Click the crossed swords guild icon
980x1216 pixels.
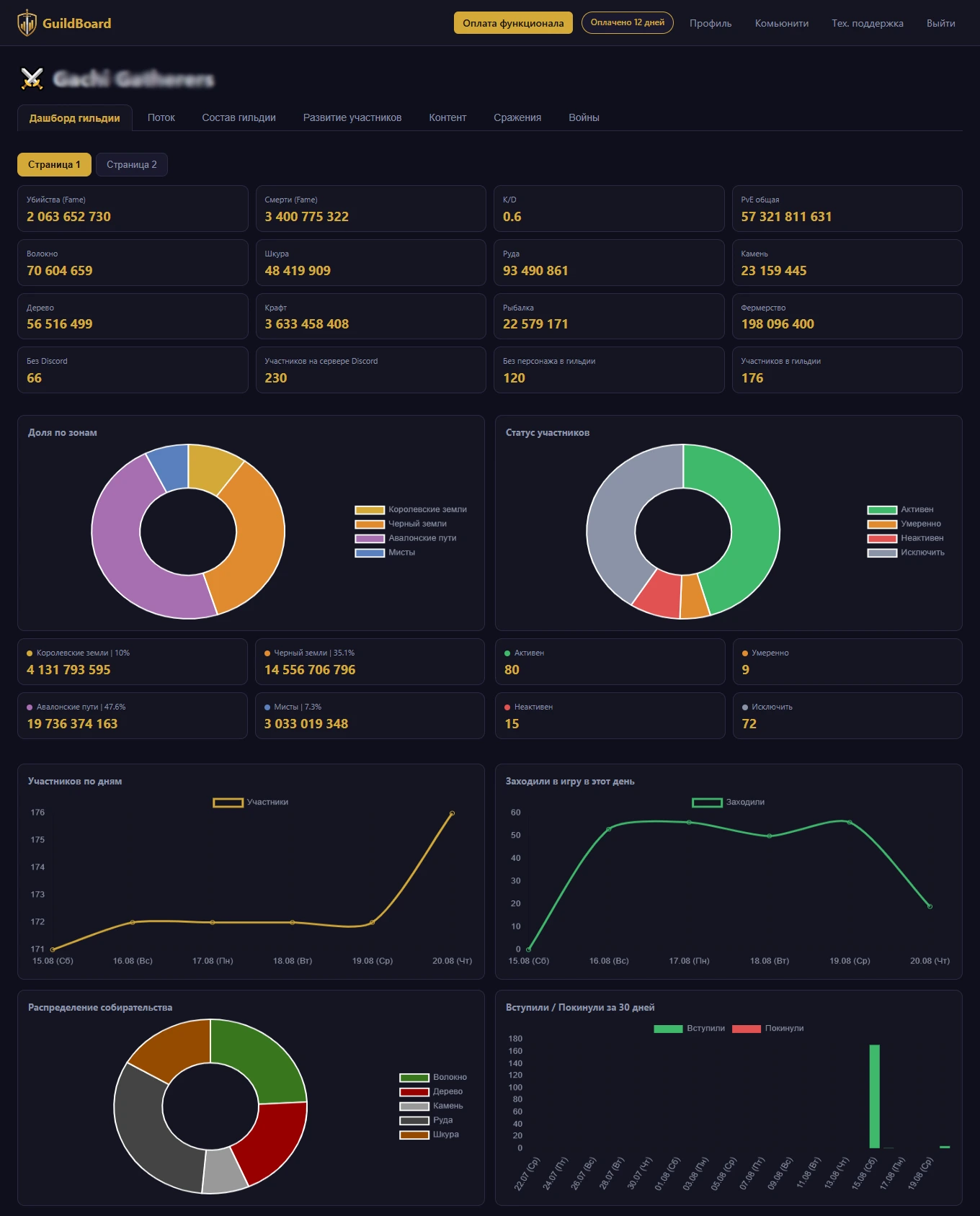pyautogui.click(x=32, y=79)
